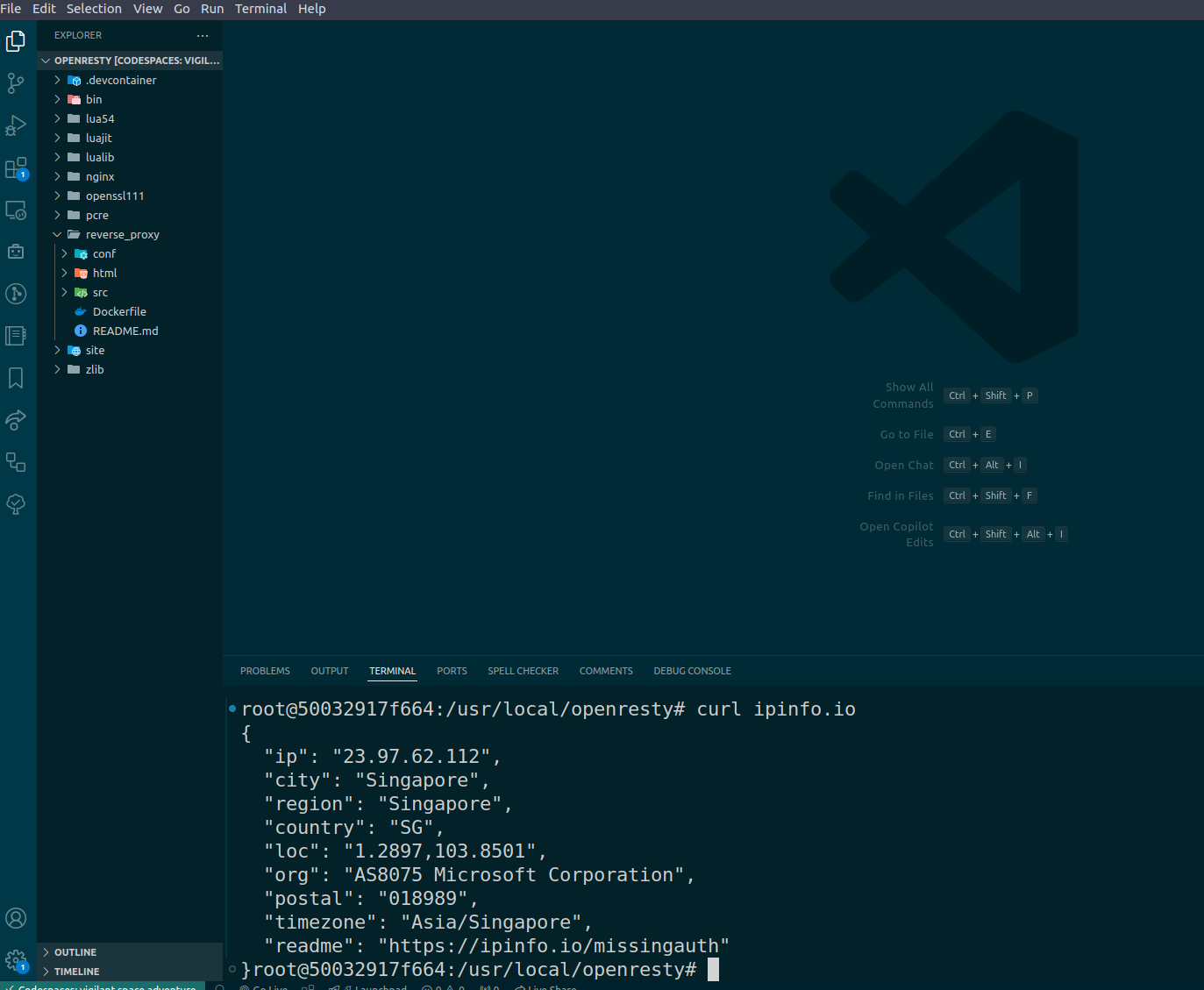
Task: Open the Source Control view
Action: point(16,82)
